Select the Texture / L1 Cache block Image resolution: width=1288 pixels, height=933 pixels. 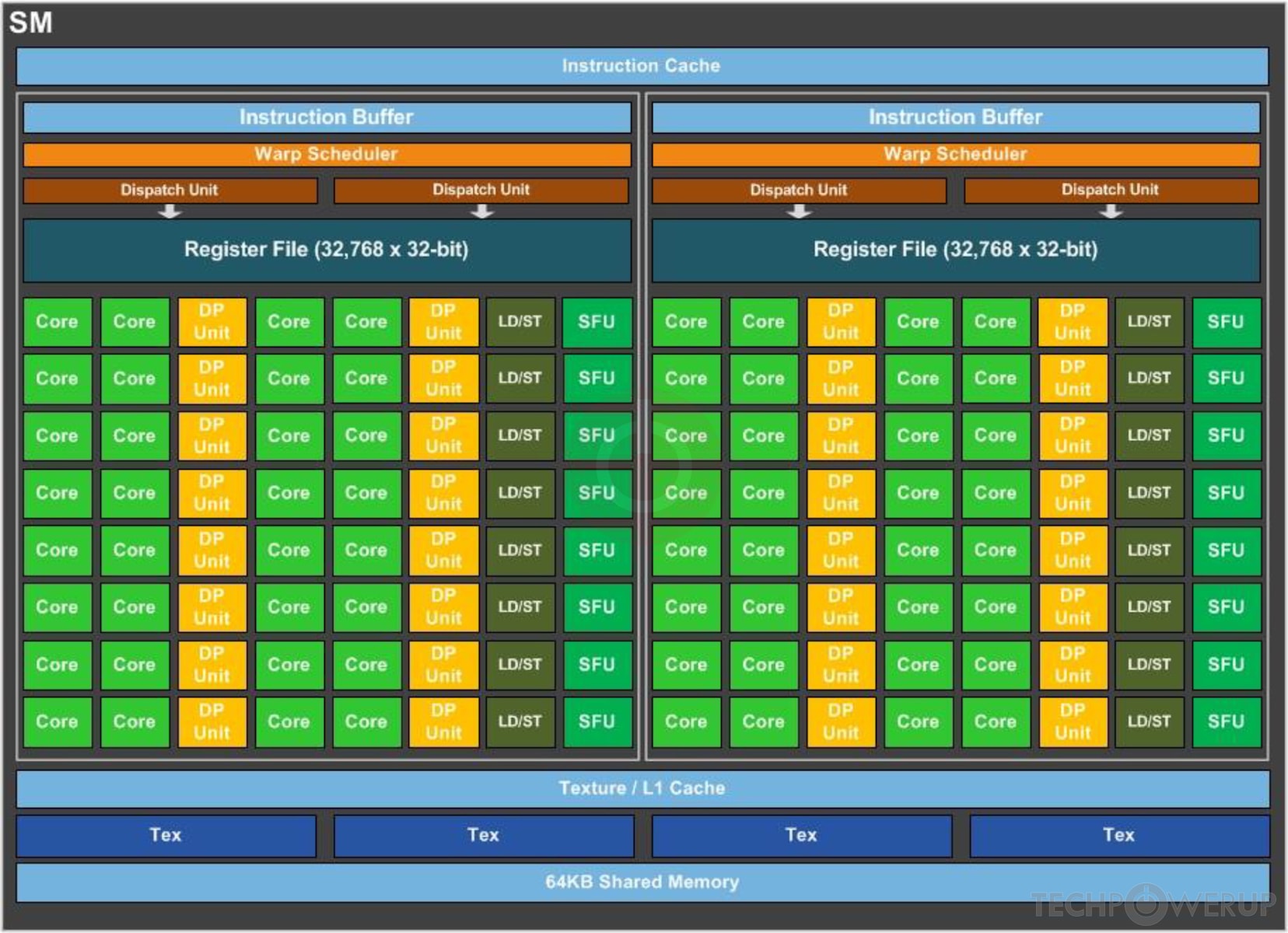point(644,788)
